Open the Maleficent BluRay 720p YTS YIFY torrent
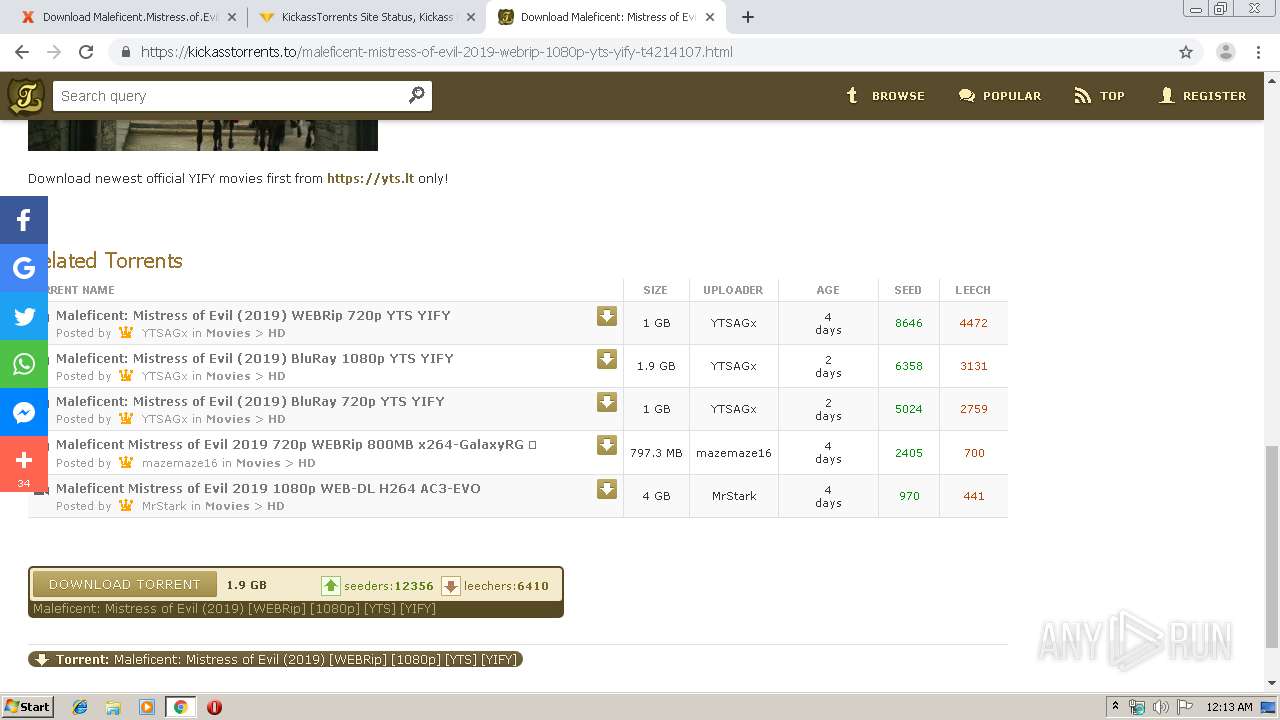Viewport: 1280px width, 720px height. (250, 401)
